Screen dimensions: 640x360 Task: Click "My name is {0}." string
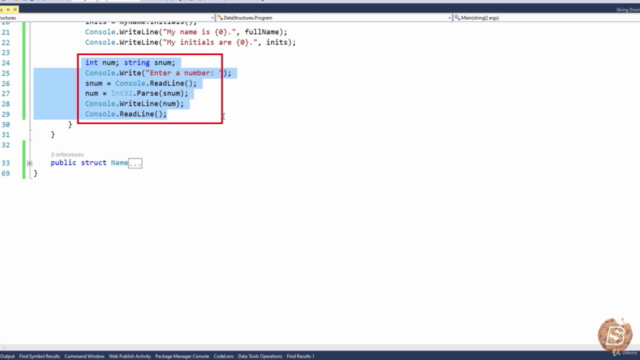(199, 32)
